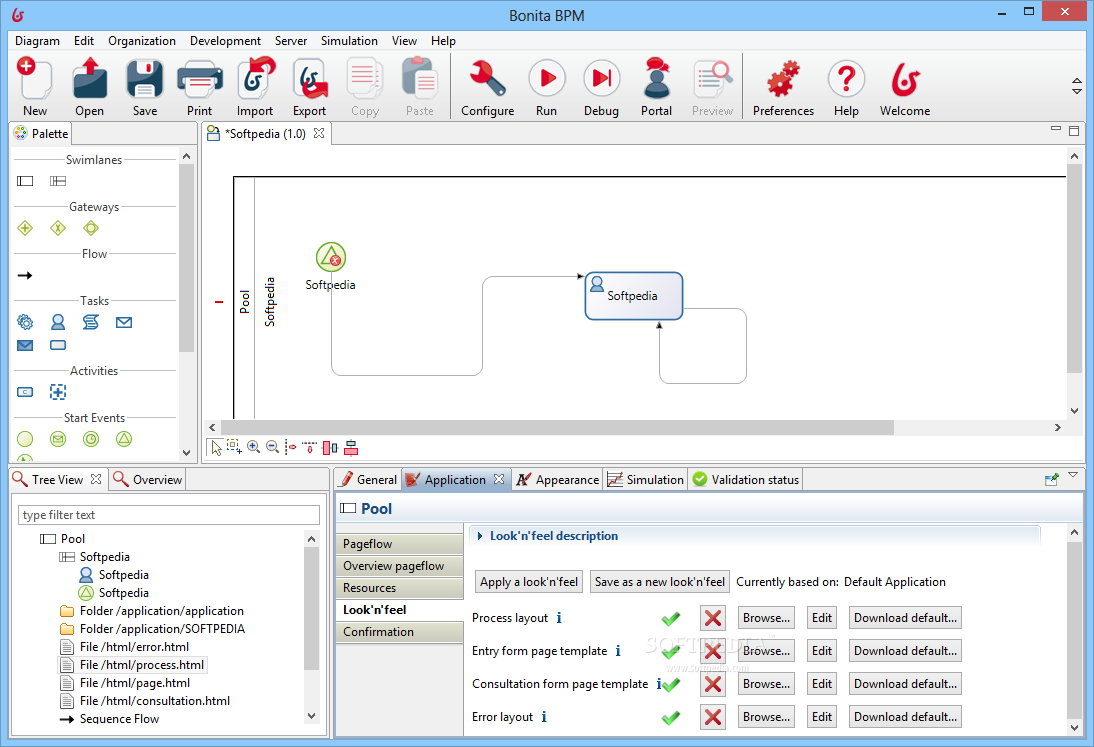Select the Palette tab
This screenshot has width=1094, height=747.
[41, 133]
